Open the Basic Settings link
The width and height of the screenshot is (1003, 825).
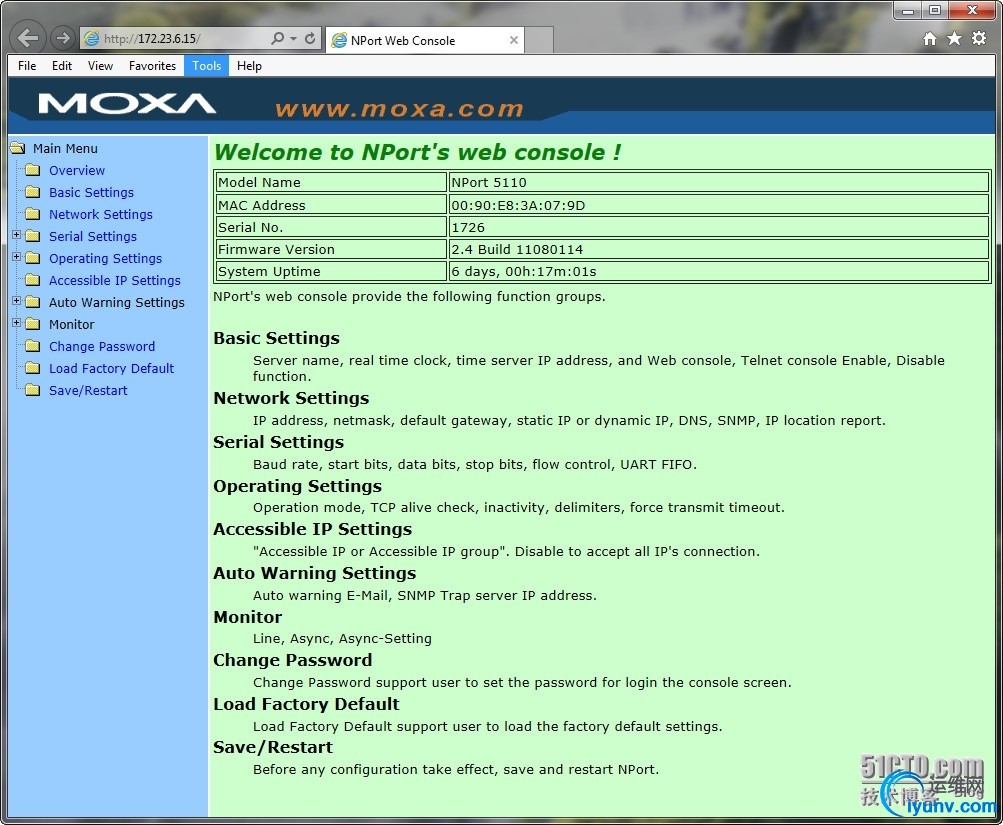91,192
